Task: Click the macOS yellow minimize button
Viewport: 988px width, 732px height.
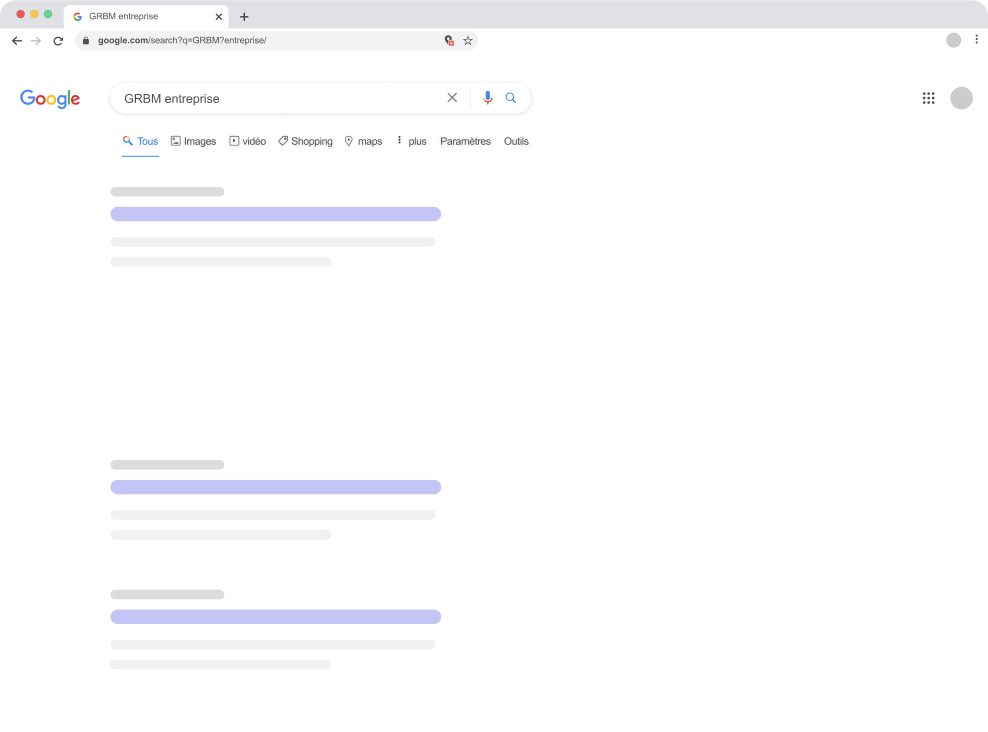Action: 34,14
